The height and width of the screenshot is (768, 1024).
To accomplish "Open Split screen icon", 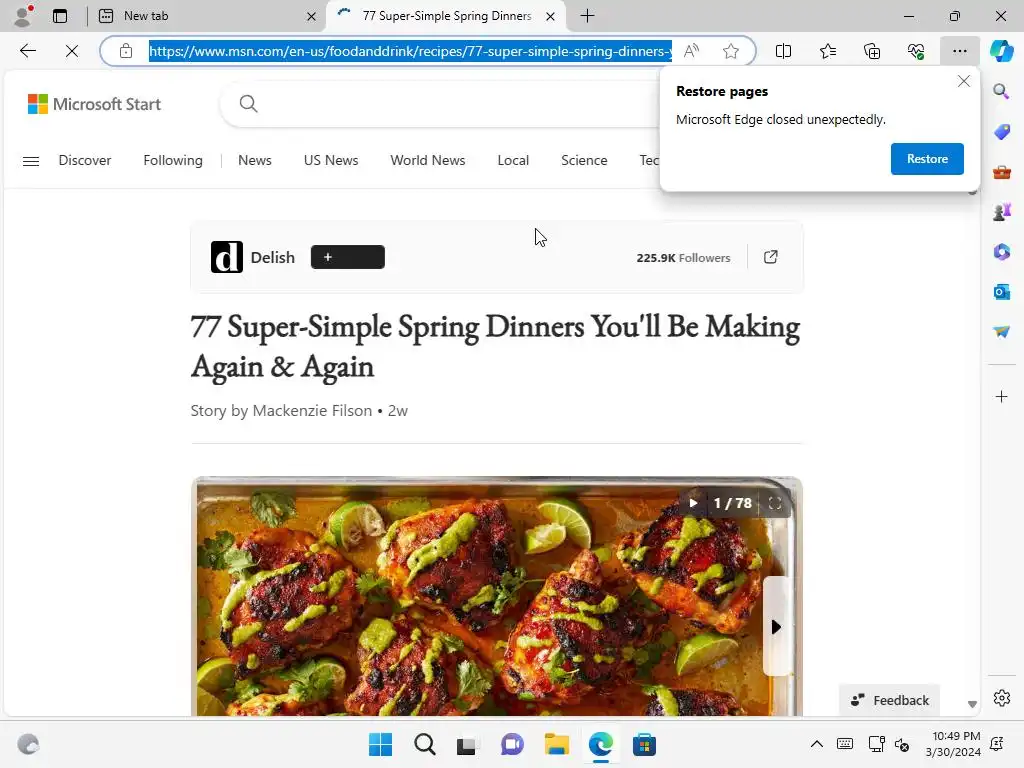I will 783,51.
